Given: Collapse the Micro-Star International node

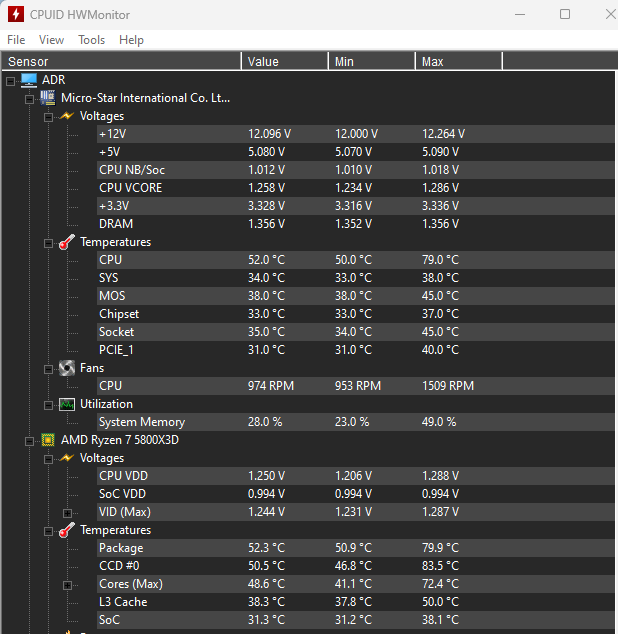Looking at the screenshot, I should [29, 99].
